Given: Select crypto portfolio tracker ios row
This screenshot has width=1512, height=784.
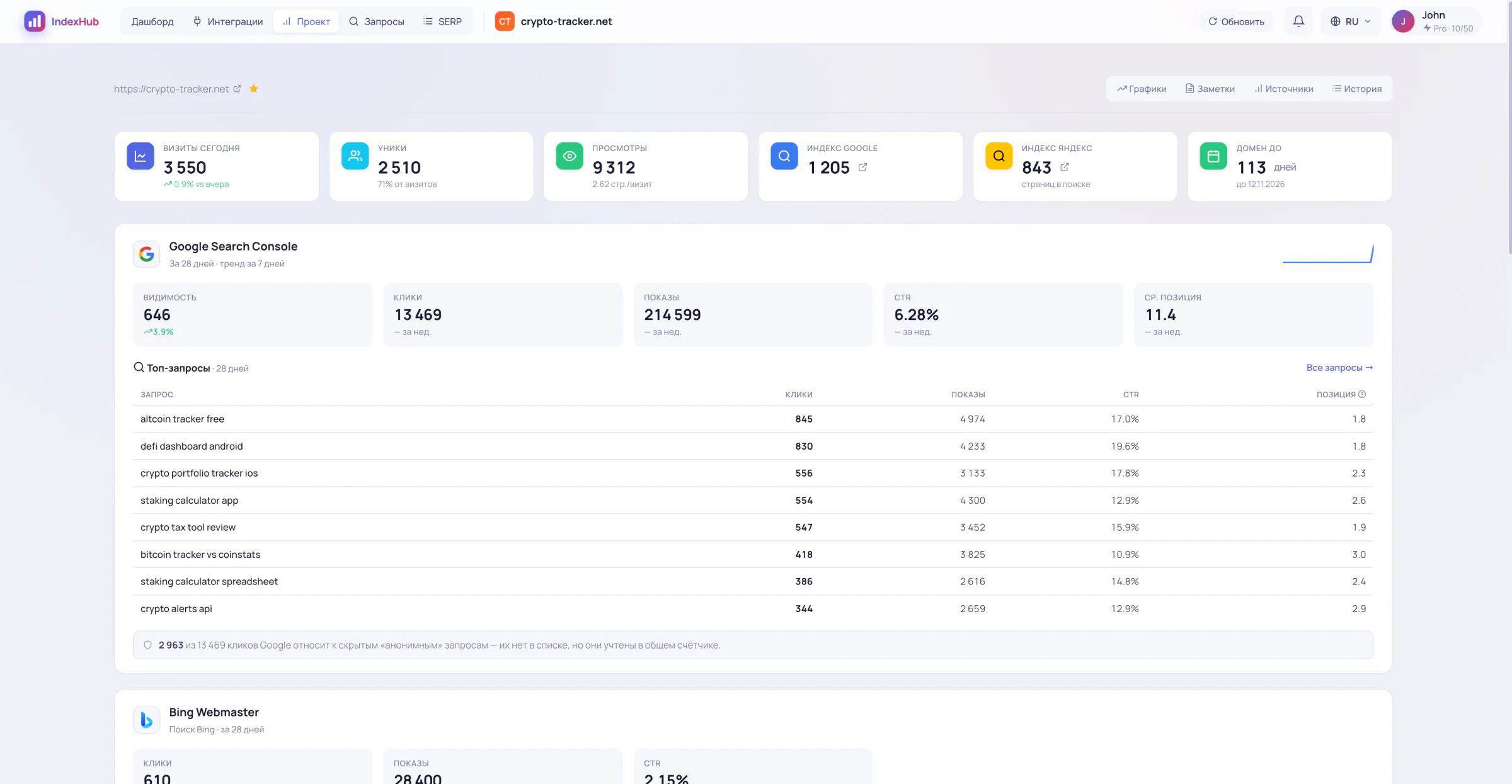Looking at the screenshot, I should 753,473.
